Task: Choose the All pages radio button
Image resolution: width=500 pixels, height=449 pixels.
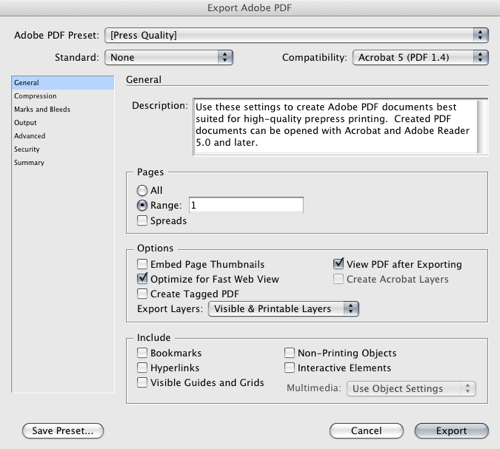Action: [142, 190]
